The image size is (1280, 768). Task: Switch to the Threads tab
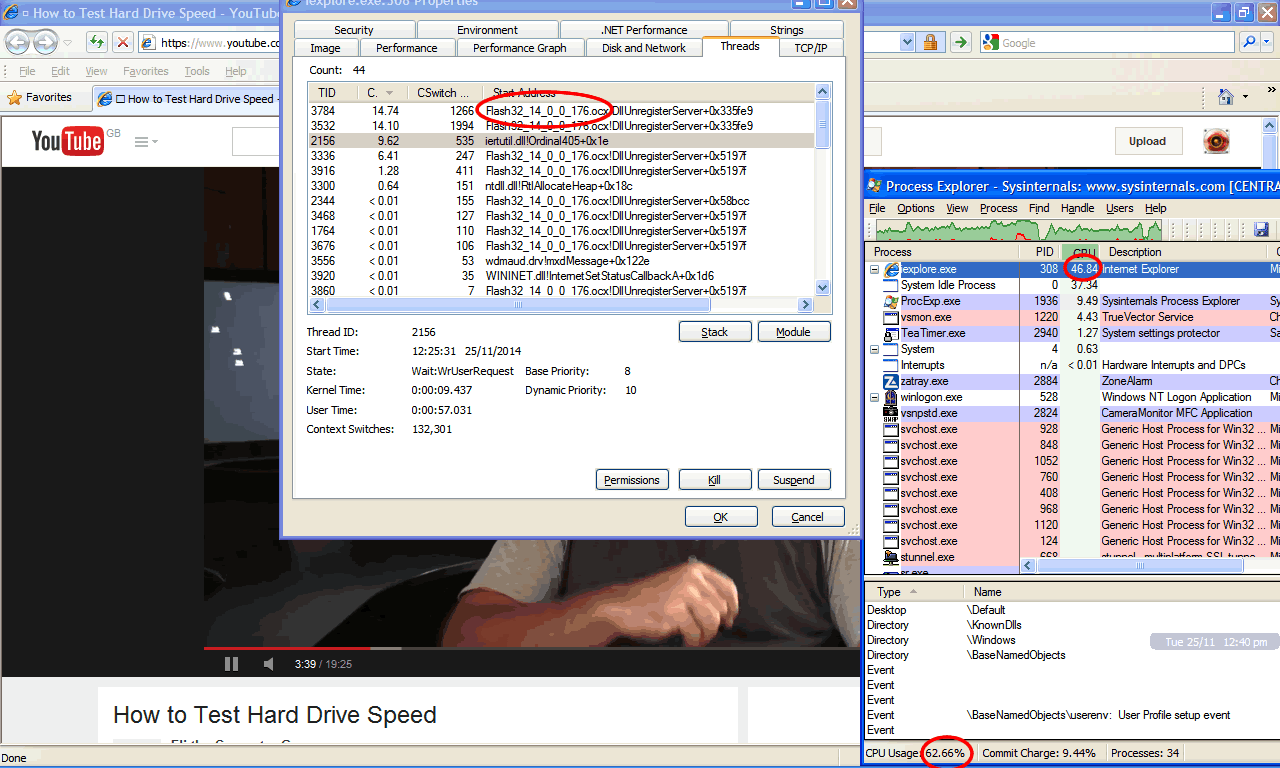[x=739, y=46]
